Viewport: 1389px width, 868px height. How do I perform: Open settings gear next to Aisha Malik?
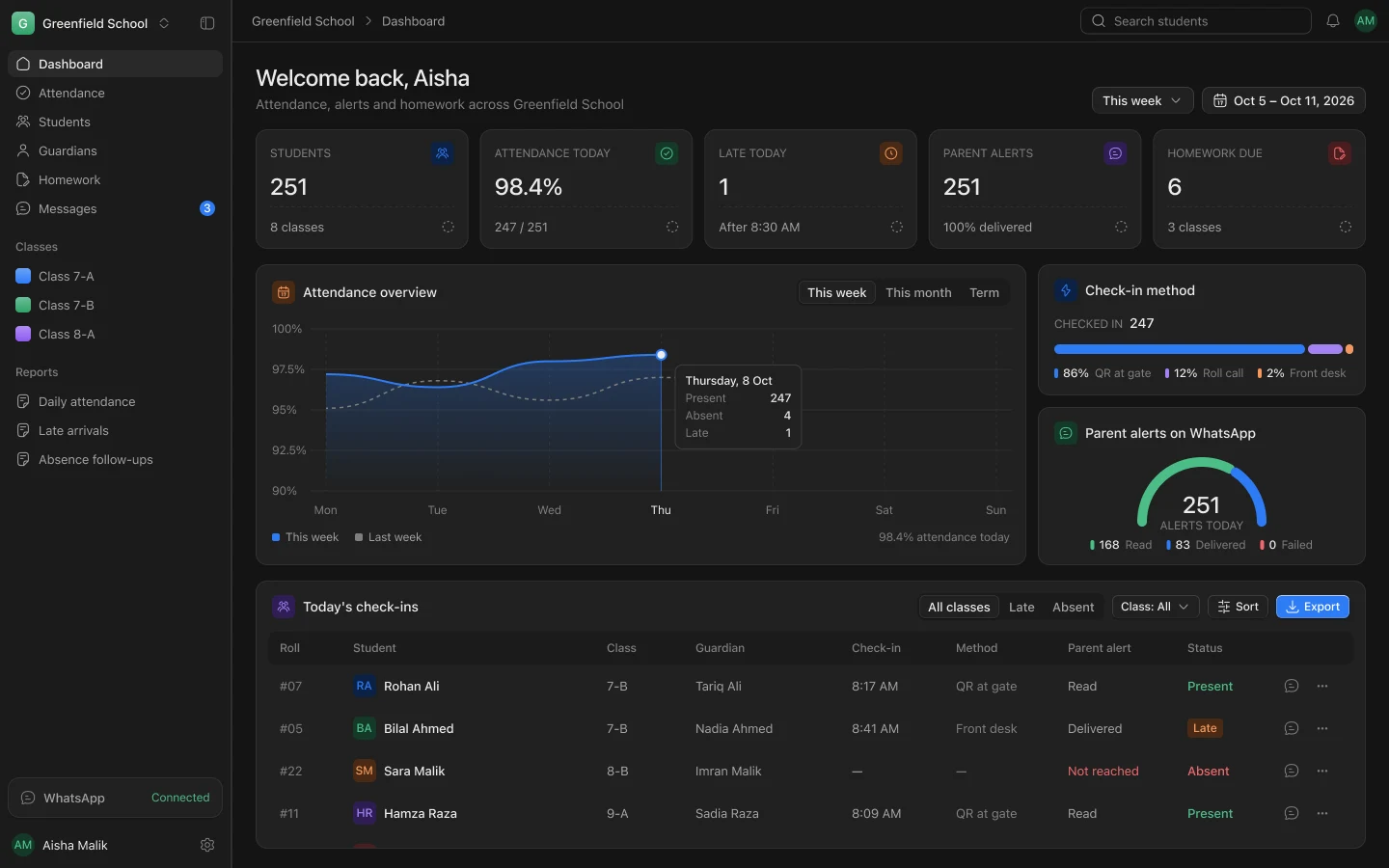[207, 845]
